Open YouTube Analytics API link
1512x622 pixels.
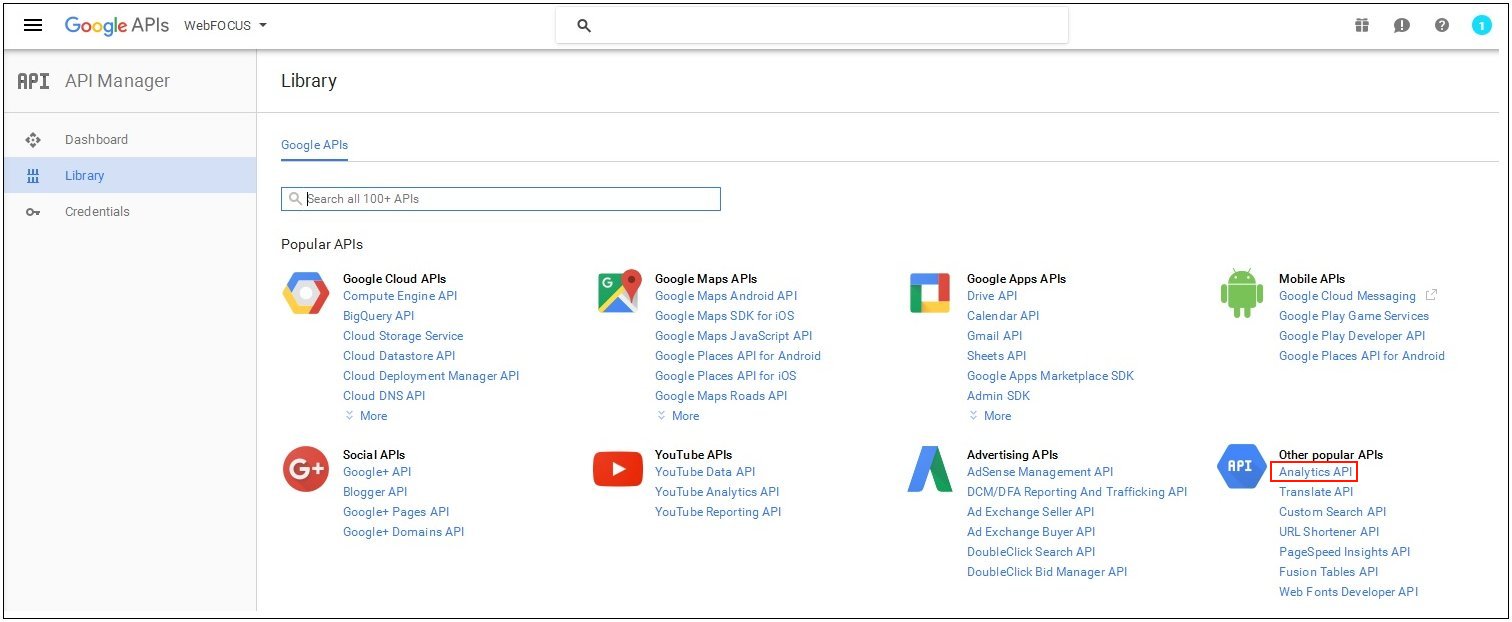click(717, 492)
